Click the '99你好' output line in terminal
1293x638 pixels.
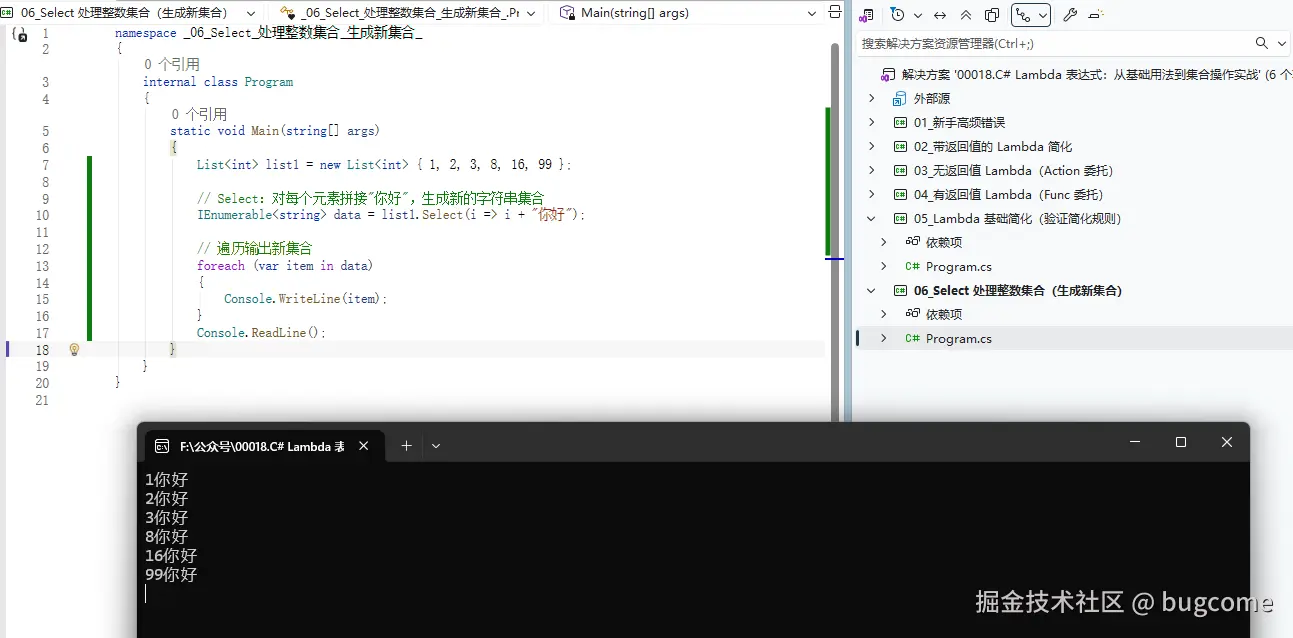(x=171, y=575)
